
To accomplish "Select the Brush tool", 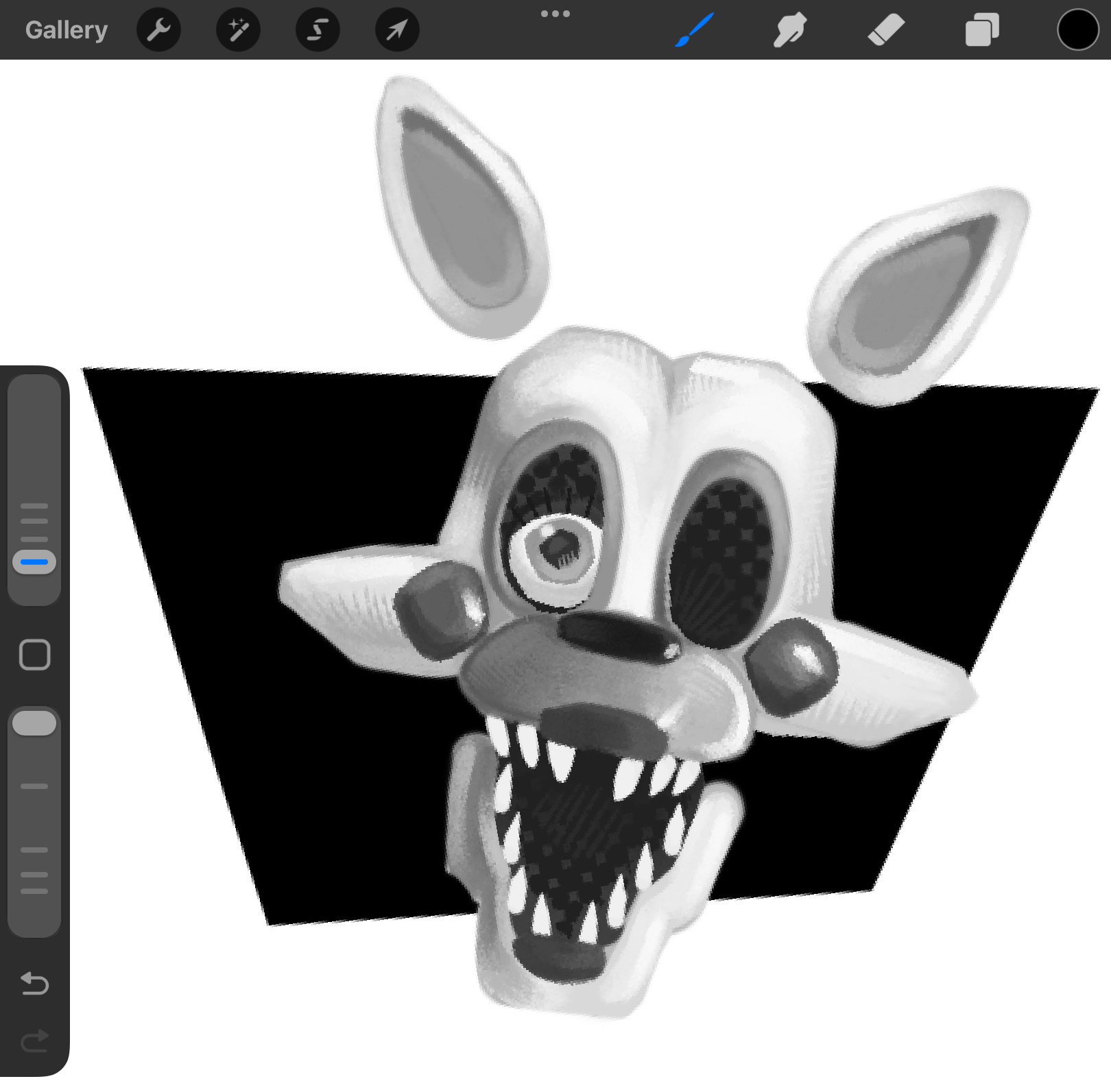I will tap(695, 30).
